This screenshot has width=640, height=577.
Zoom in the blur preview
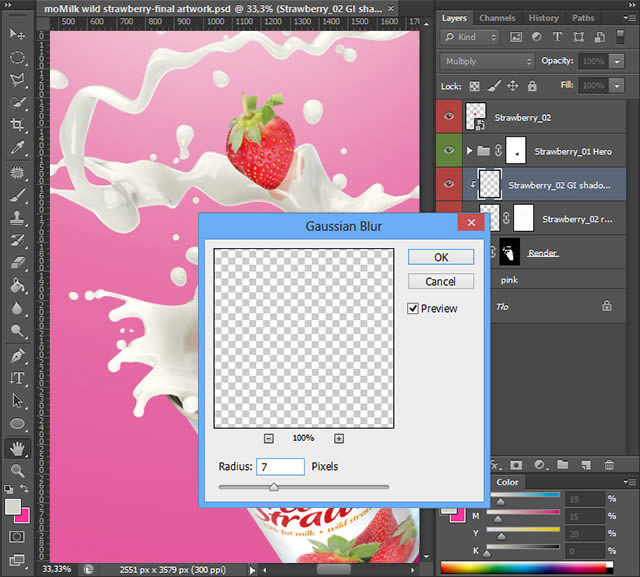tap(339, 438)
